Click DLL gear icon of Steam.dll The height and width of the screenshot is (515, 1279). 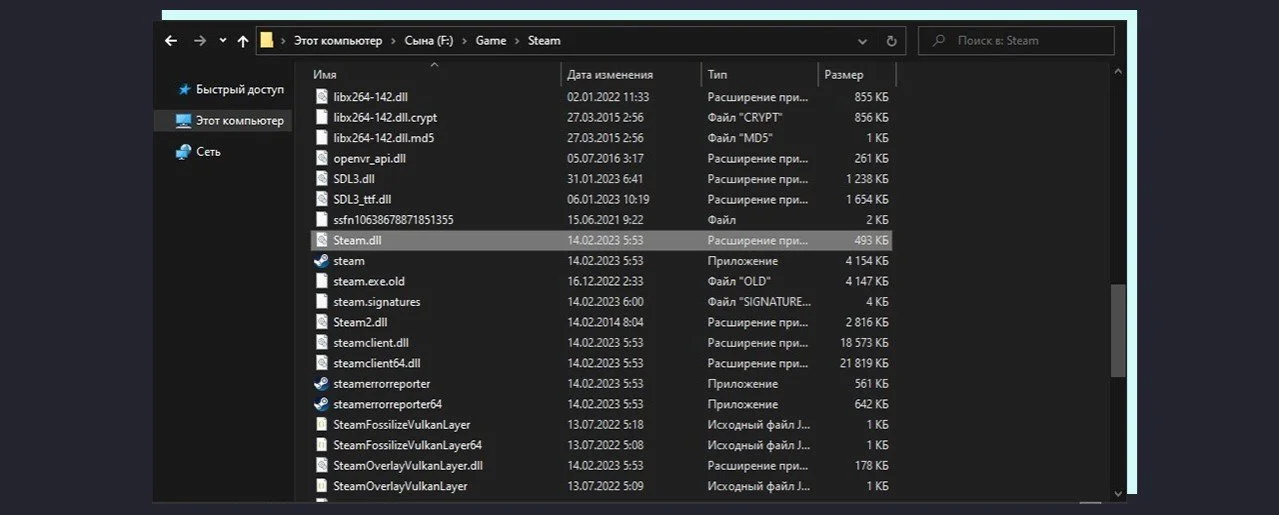coord(321,240)
